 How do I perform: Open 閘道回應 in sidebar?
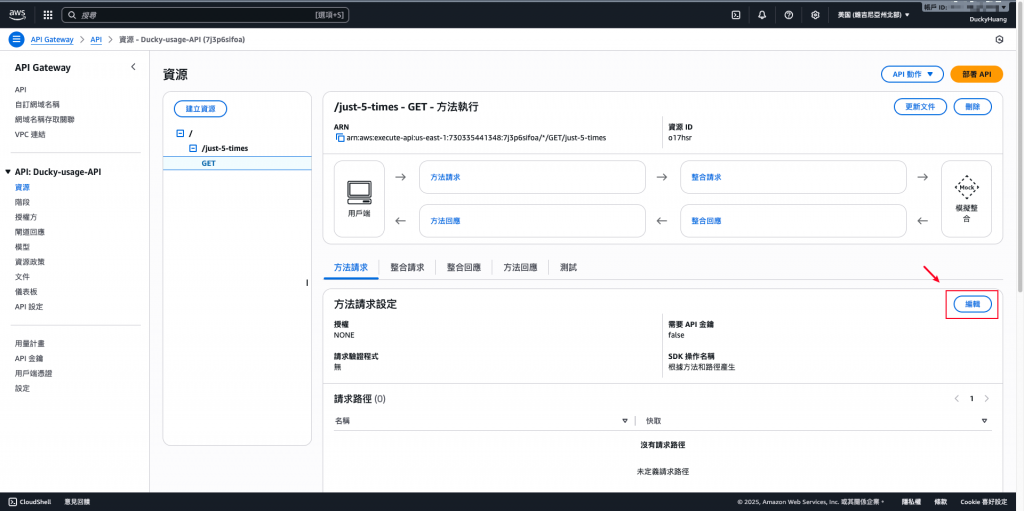tap(29, 232)
